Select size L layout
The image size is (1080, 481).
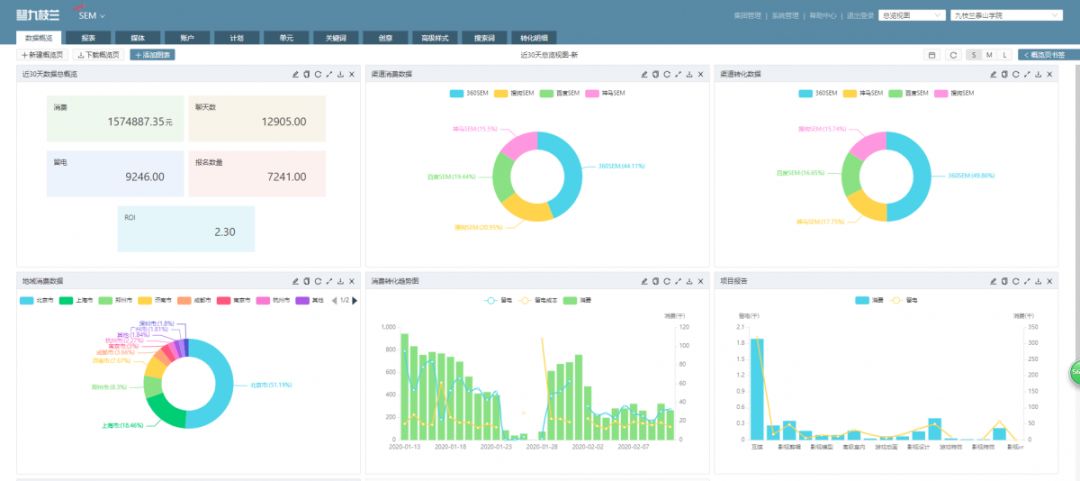(1004, 55)
